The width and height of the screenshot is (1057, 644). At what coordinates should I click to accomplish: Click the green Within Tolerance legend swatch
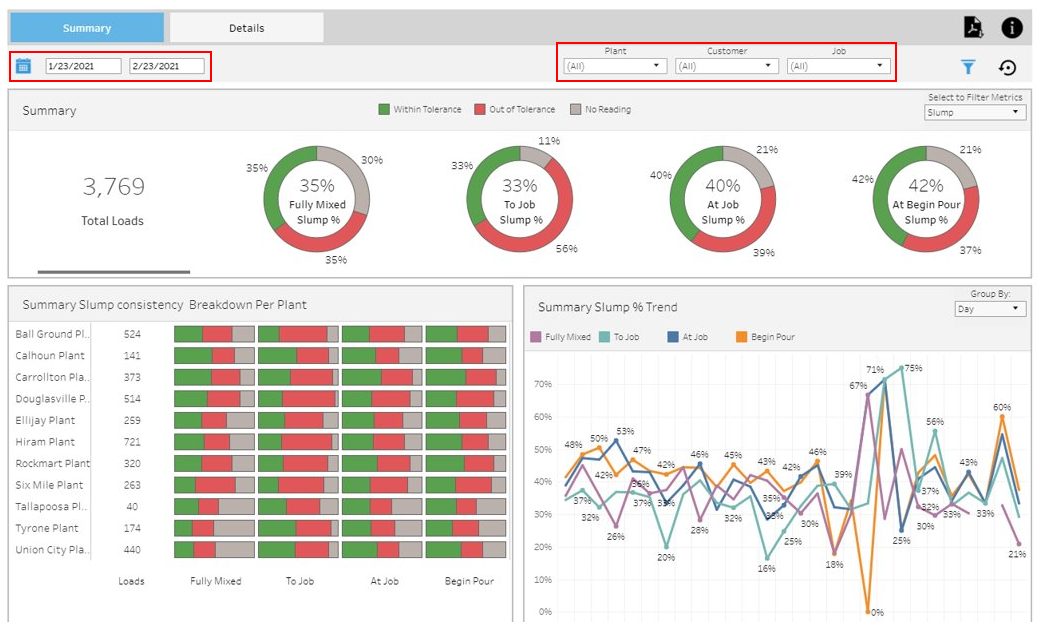(384, 109)
